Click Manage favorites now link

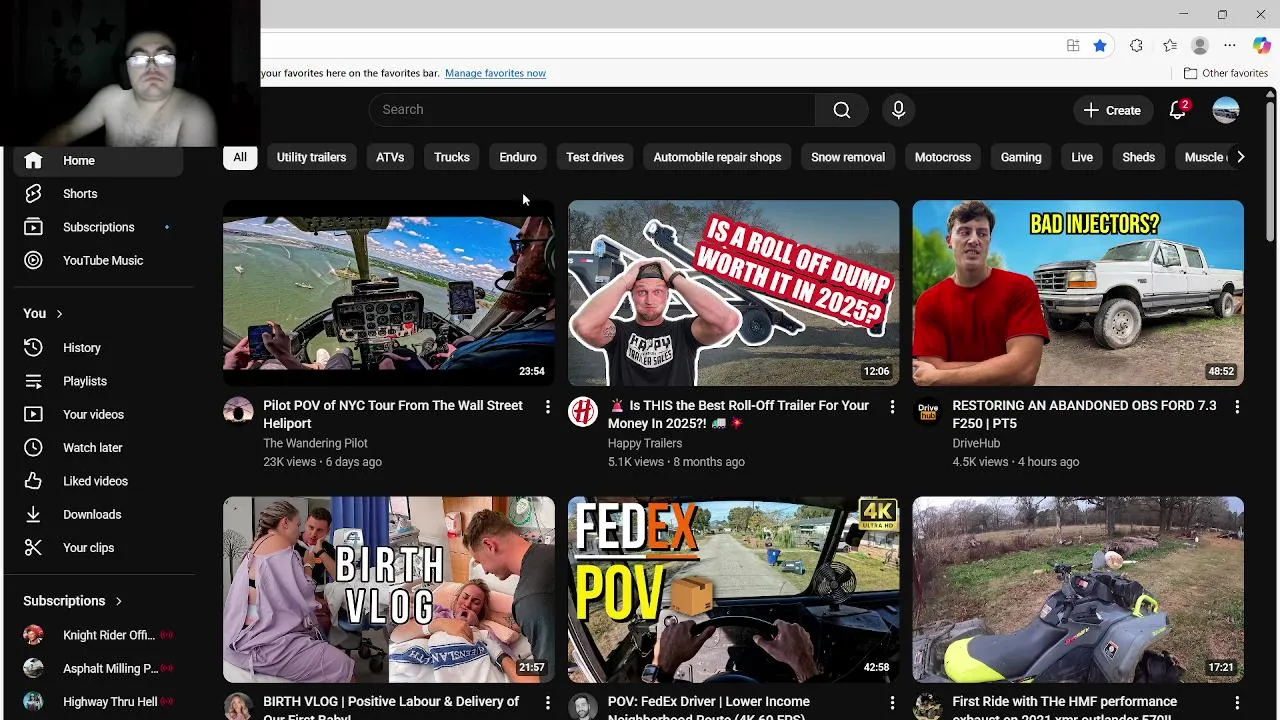(x=495, y=73)
